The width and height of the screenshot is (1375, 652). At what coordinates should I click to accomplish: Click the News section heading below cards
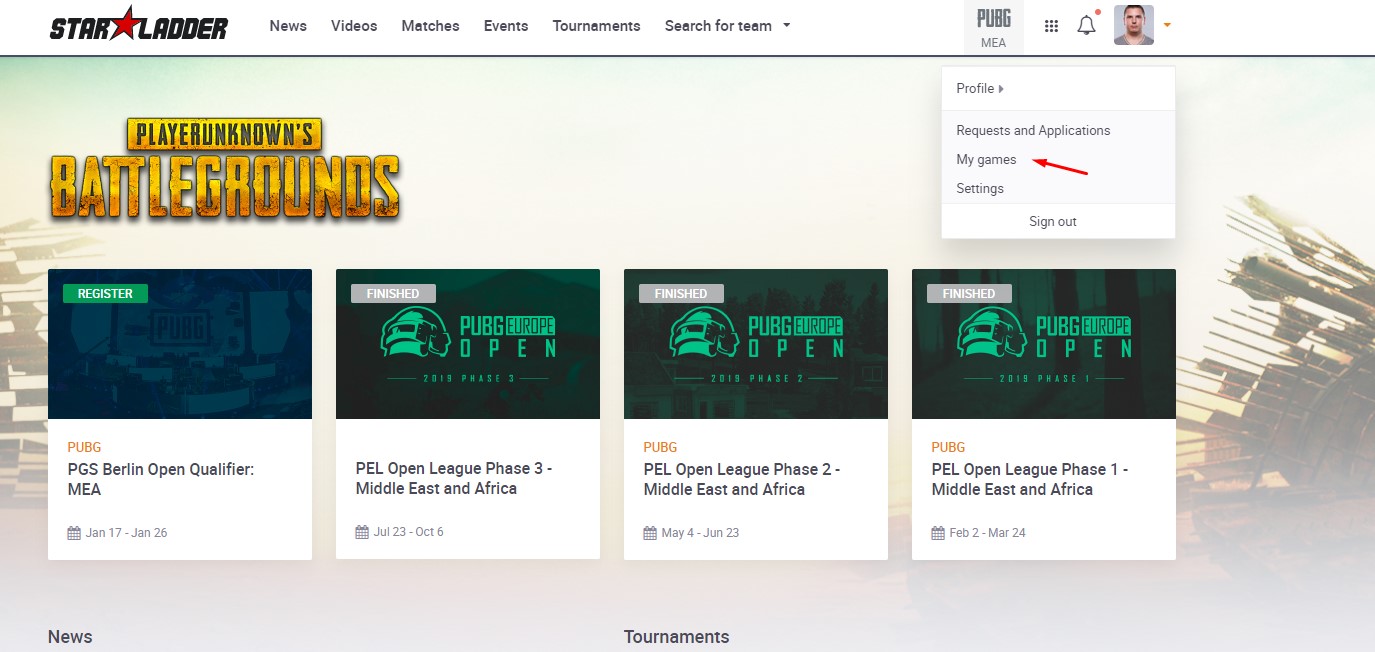[x=70, y=637]
